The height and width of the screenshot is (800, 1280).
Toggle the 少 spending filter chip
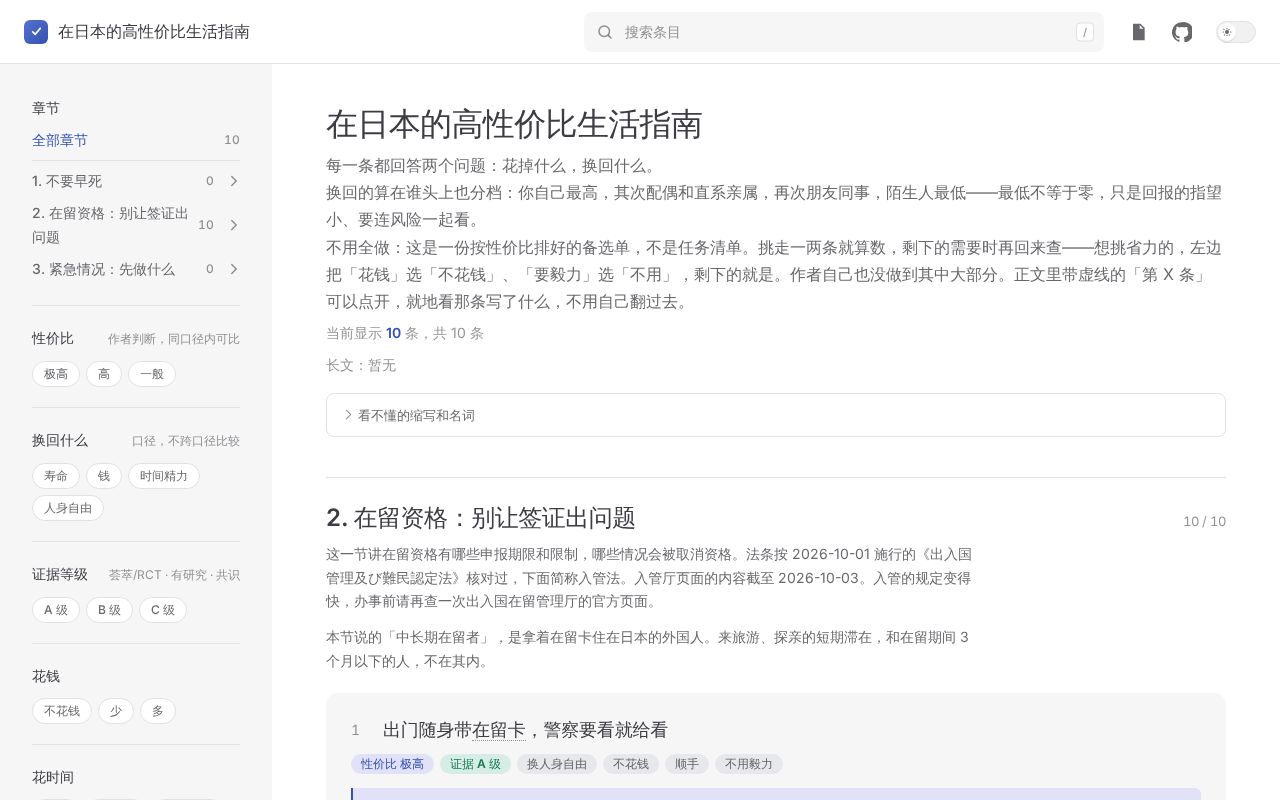[116, 711]
